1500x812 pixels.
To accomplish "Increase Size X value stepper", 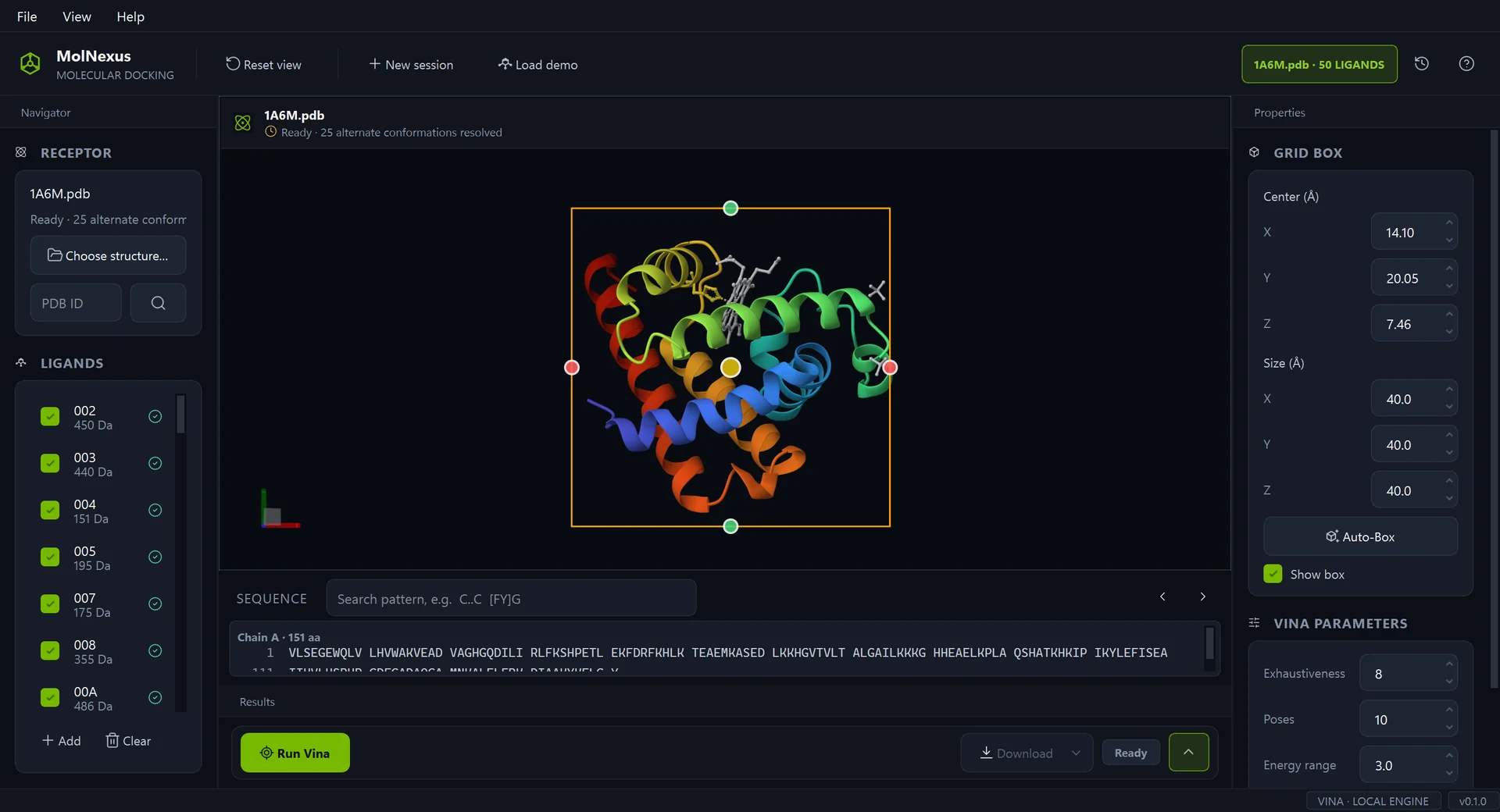I will [x=1449, y=390].
